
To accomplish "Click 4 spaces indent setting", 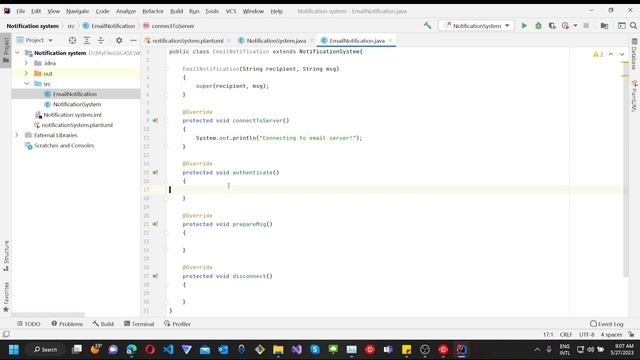I will (611, 335).
